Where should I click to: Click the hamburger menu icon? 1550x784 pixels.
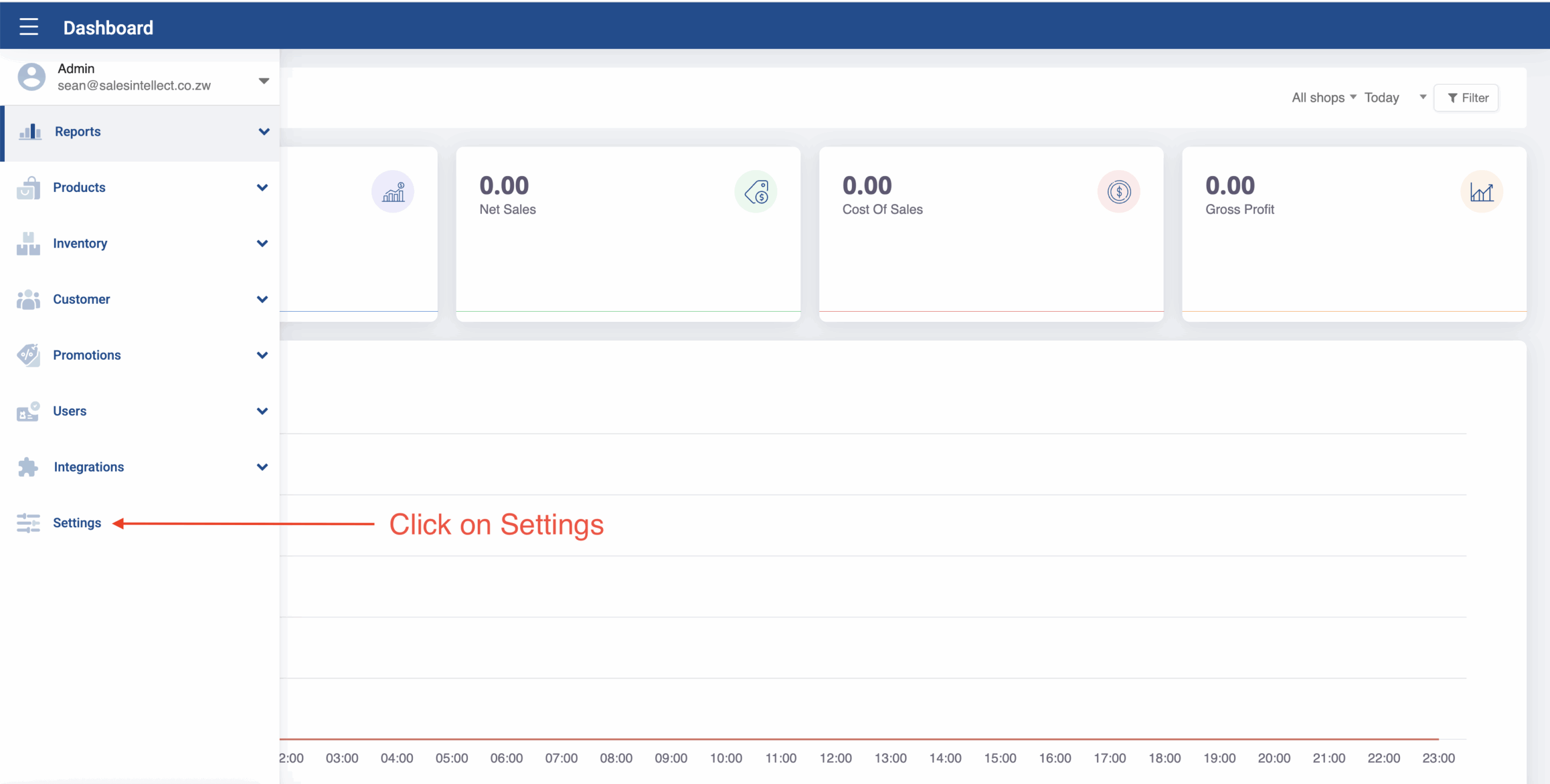pyautogui.click(x=28, y=27)
